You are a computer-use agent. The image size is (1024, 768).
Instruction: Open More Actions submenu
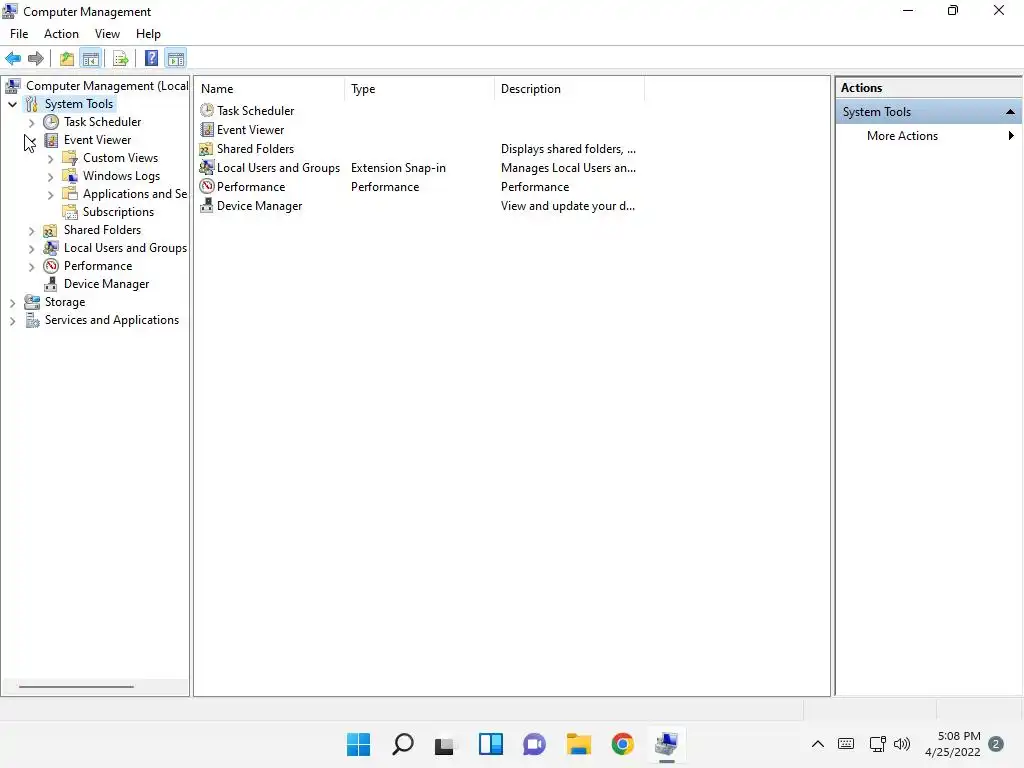point(928,136)
